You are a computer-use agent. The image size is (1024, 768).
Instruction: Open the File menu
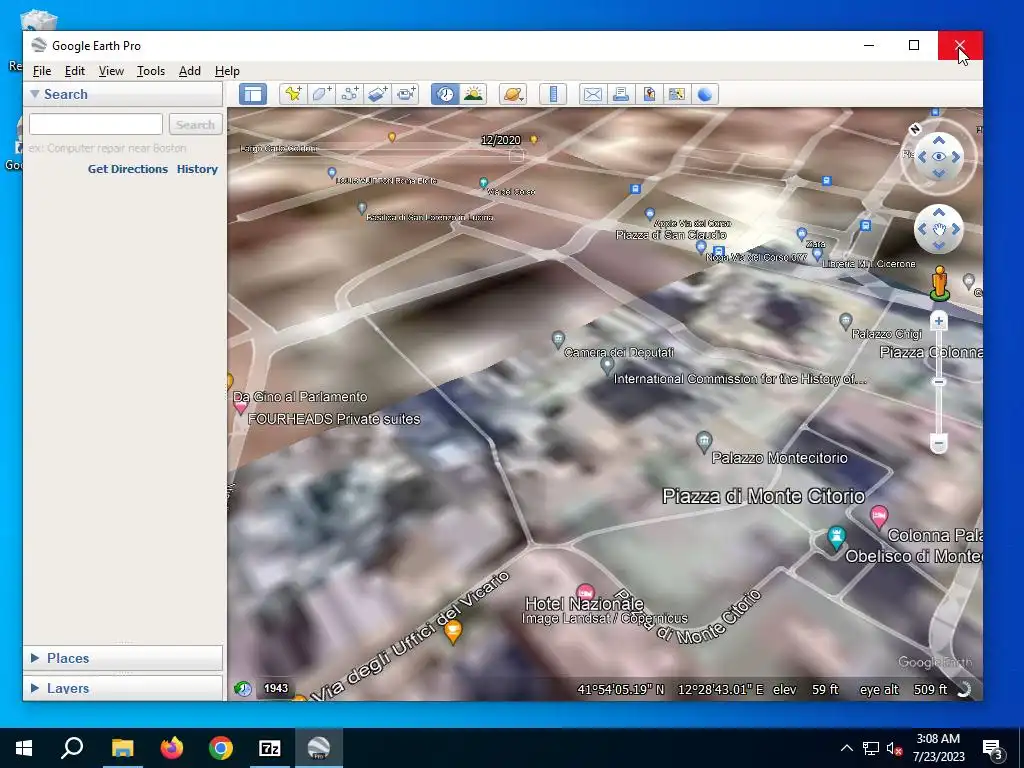click(42, 71)
